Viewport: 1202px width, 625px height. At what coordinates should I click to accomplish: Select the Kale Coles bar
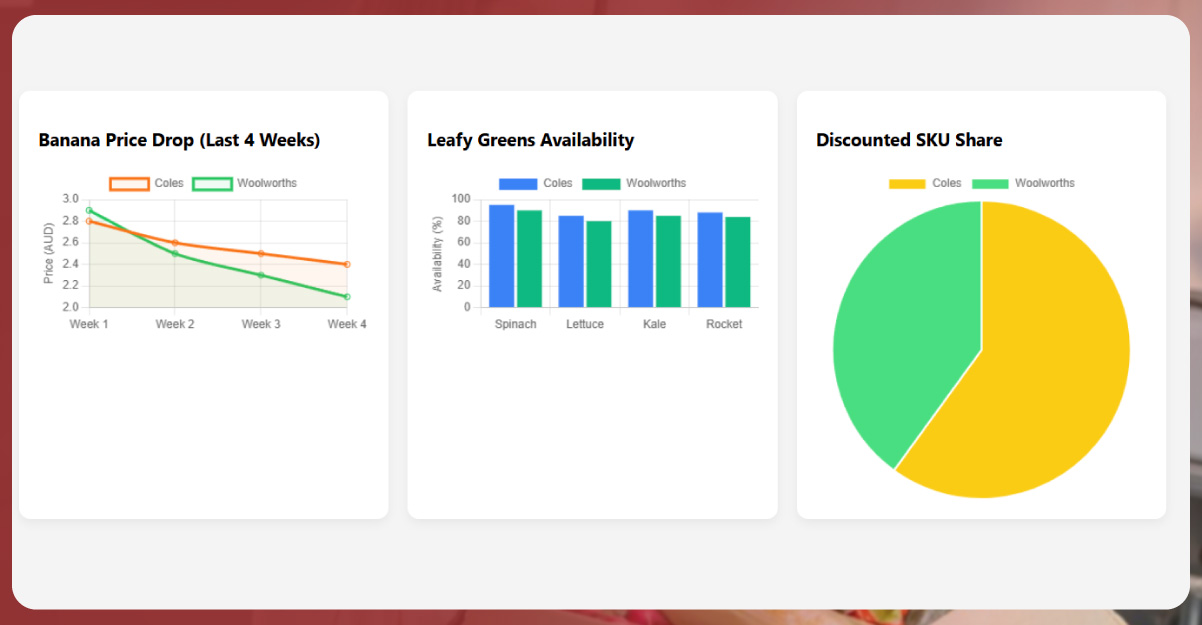pyautogui.click(x=640, y=258)
